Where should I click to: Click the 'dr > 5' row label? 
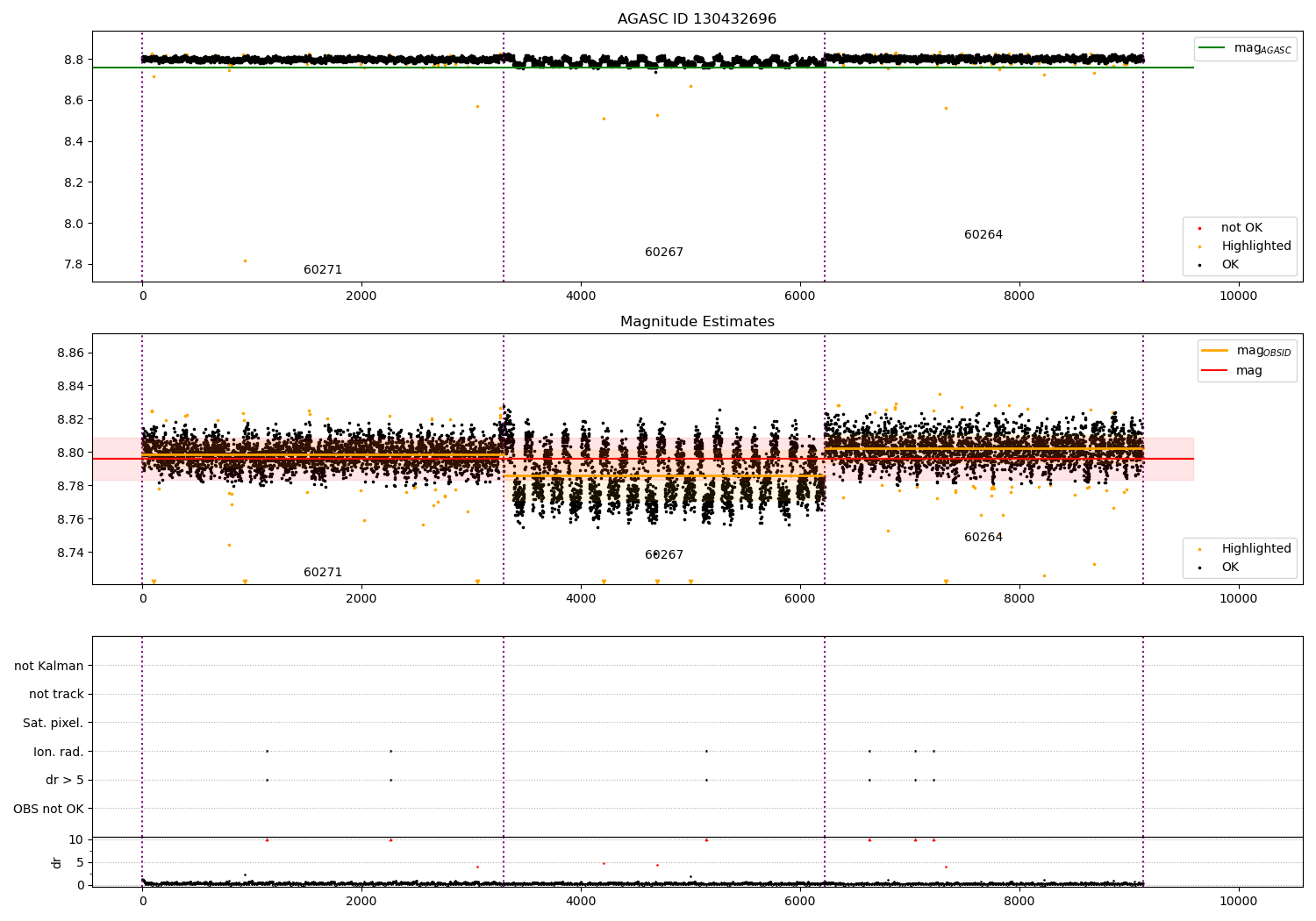pyautogui.click(x=65, y=781)
